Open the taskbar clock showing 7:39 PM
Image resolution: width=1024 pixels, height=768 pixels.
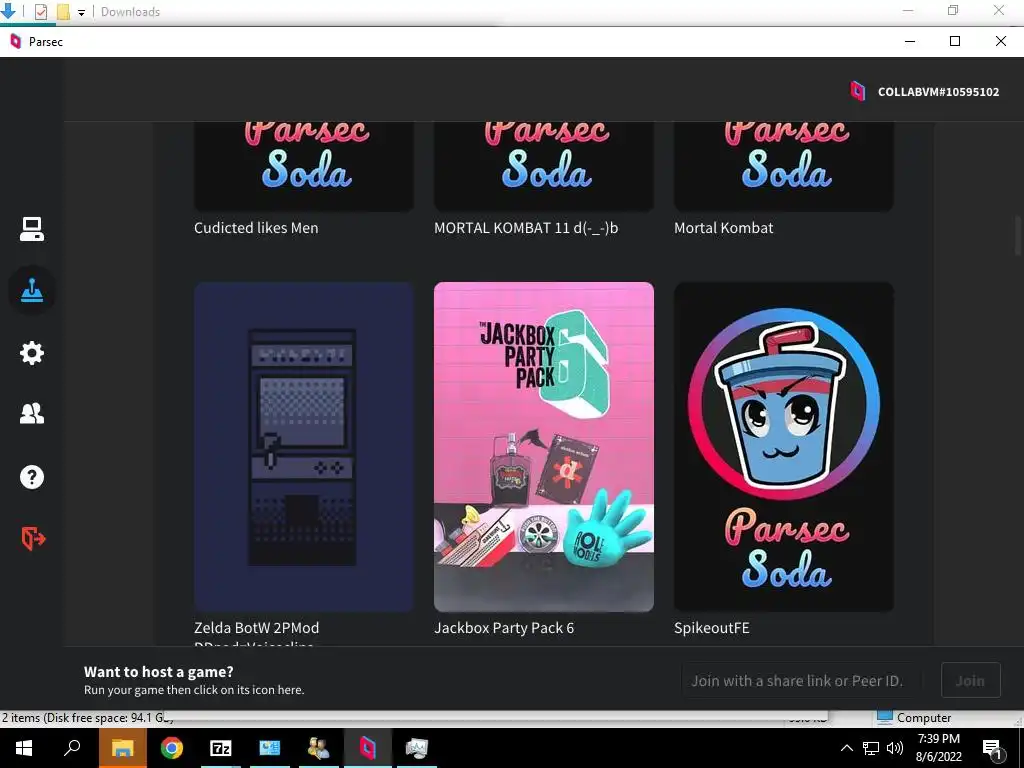click(938, 748)
